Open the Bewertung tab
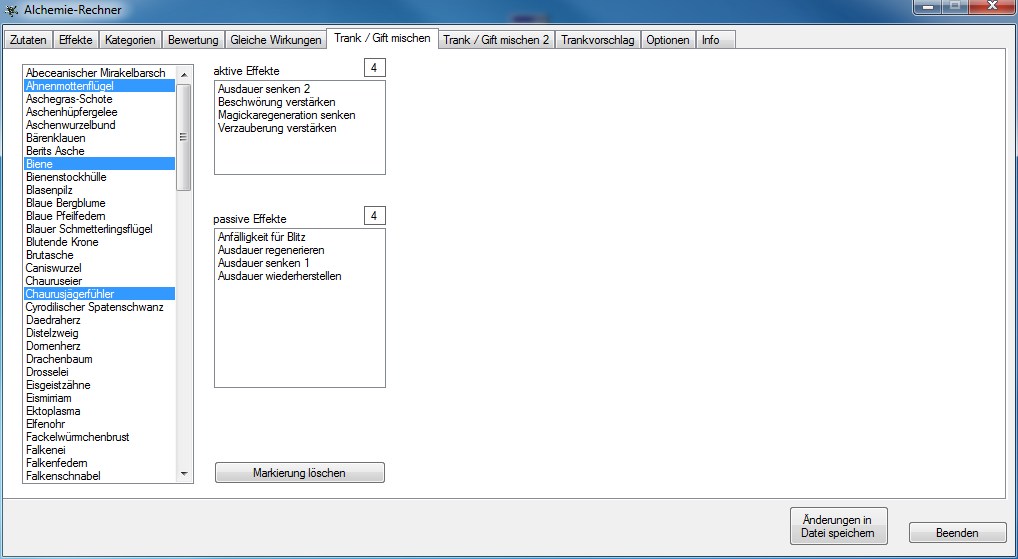Viewport: 1018px width, 559px height. click(x=193, y=40)
